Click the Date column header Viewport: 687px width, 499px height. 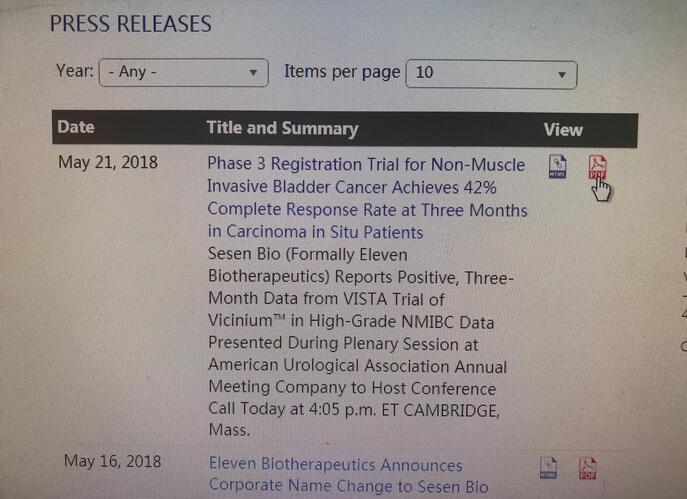click(76, 127)
